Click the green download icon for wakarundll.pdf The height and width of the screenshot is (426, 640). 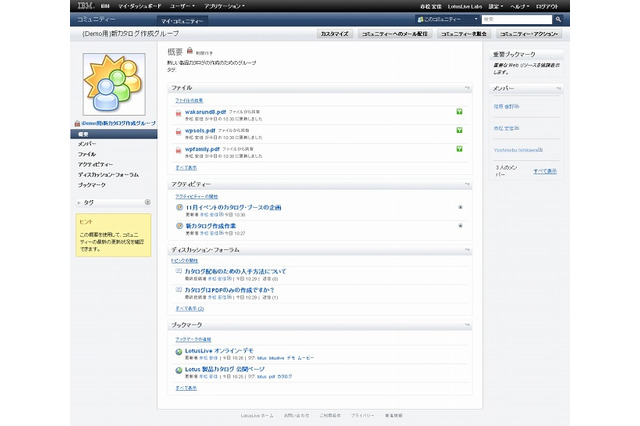459,111
